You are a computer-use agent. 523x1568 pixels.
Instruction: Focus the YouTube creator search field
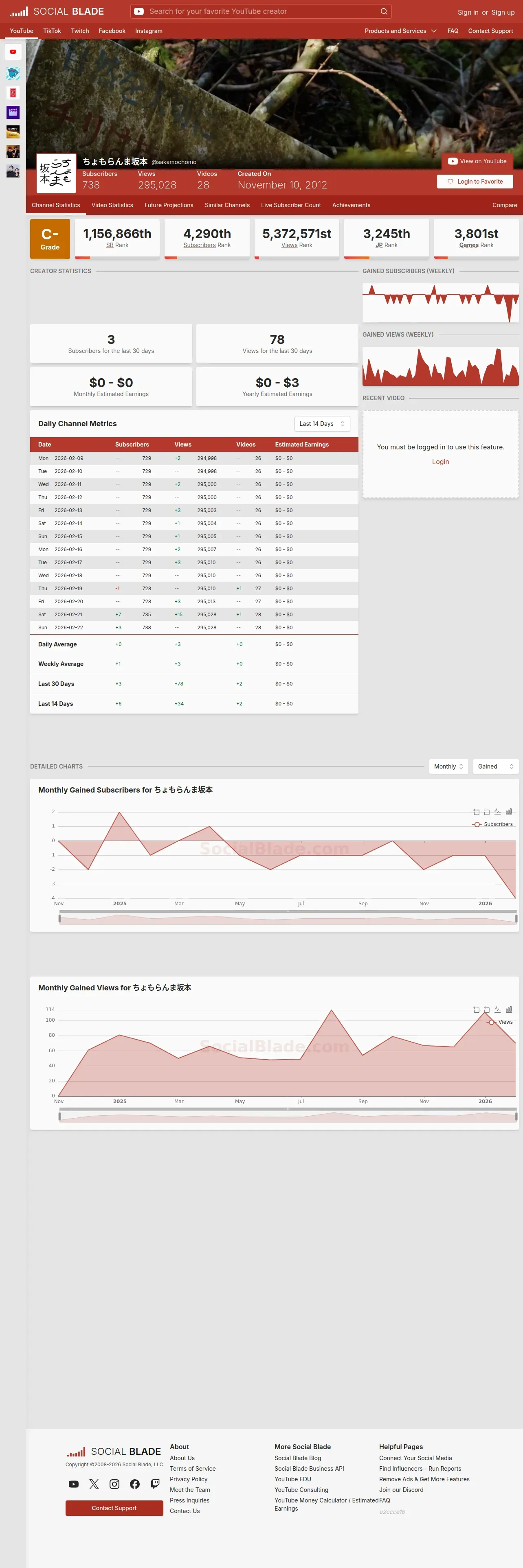pos(261,11)
